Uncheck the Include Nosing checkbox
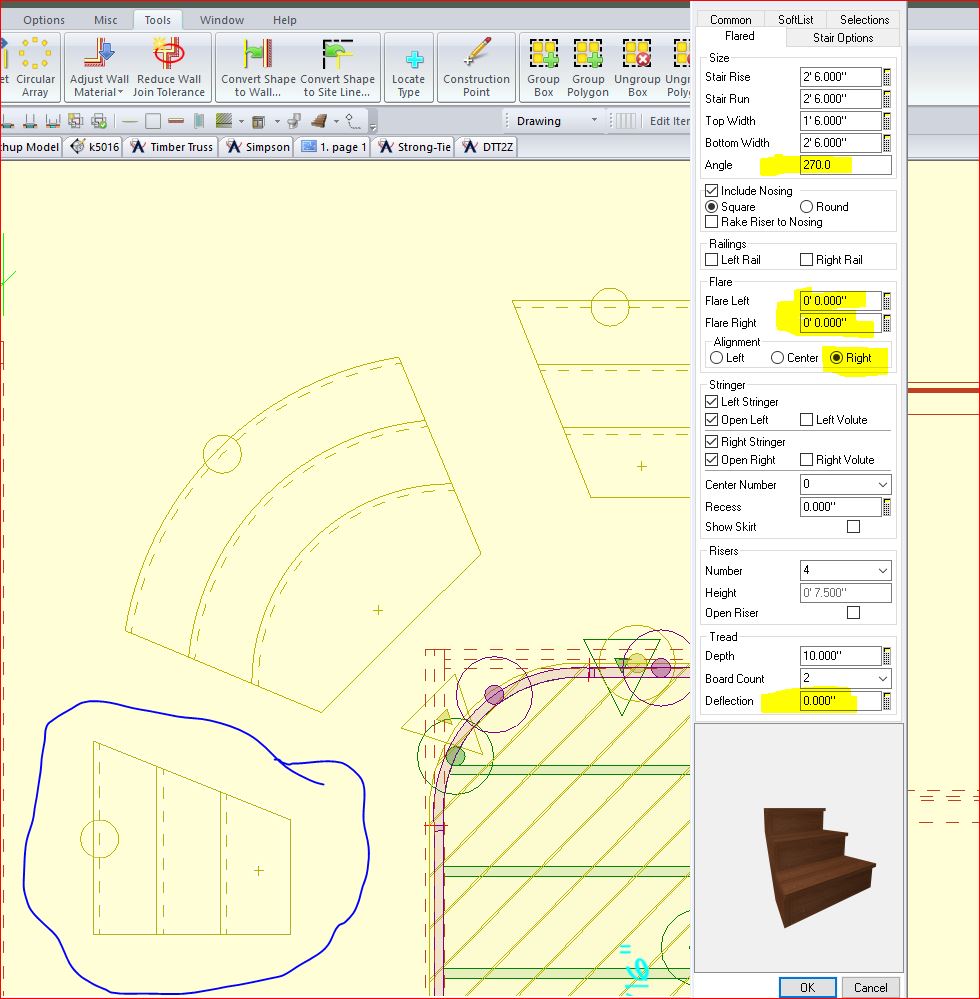The width and height of the screenshot is (980, 999). click(x=712, y=191)
